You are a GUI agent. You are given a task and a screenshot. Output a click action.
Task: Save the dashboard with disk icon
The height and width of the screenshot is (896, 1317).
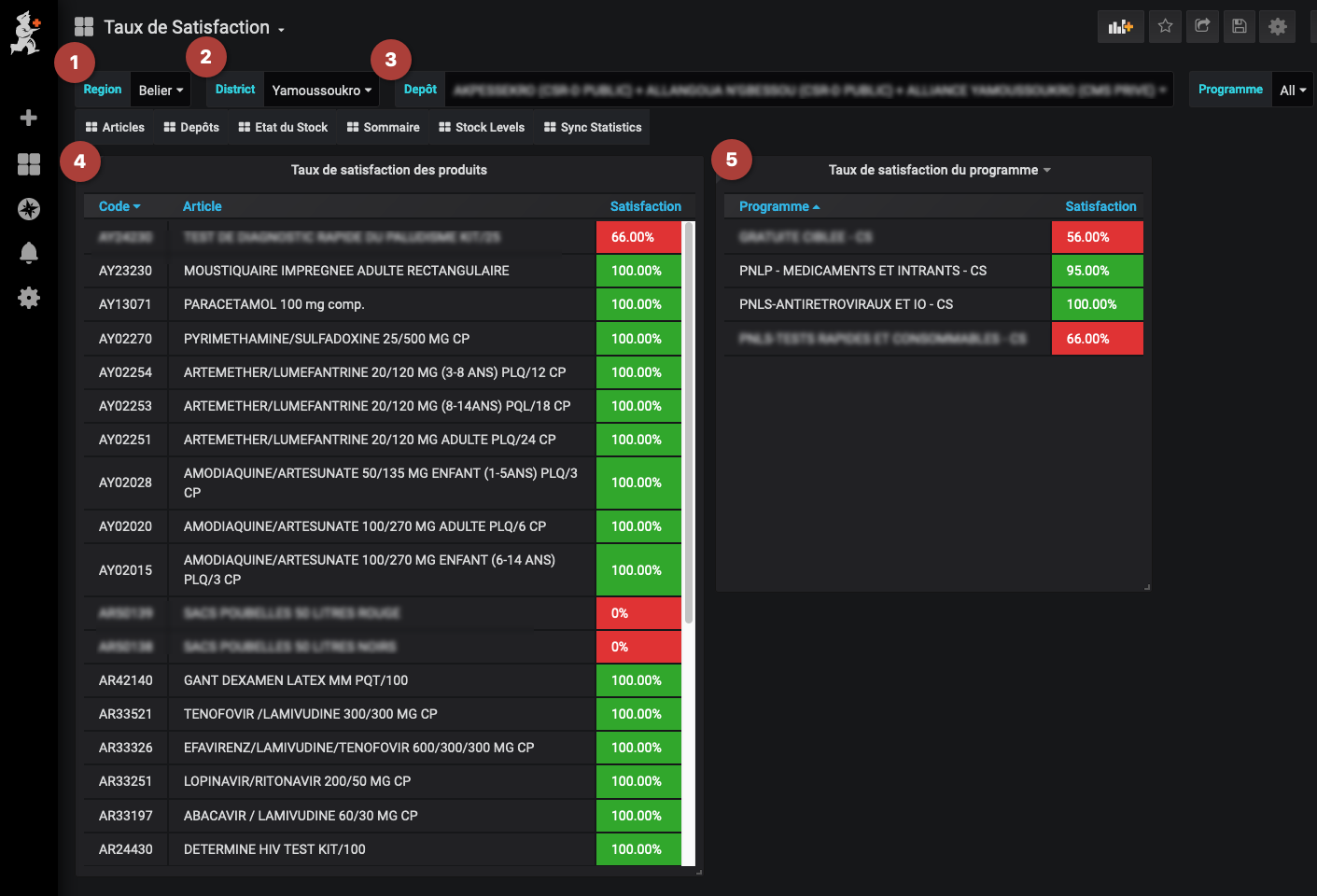(x=1240, y=26)
